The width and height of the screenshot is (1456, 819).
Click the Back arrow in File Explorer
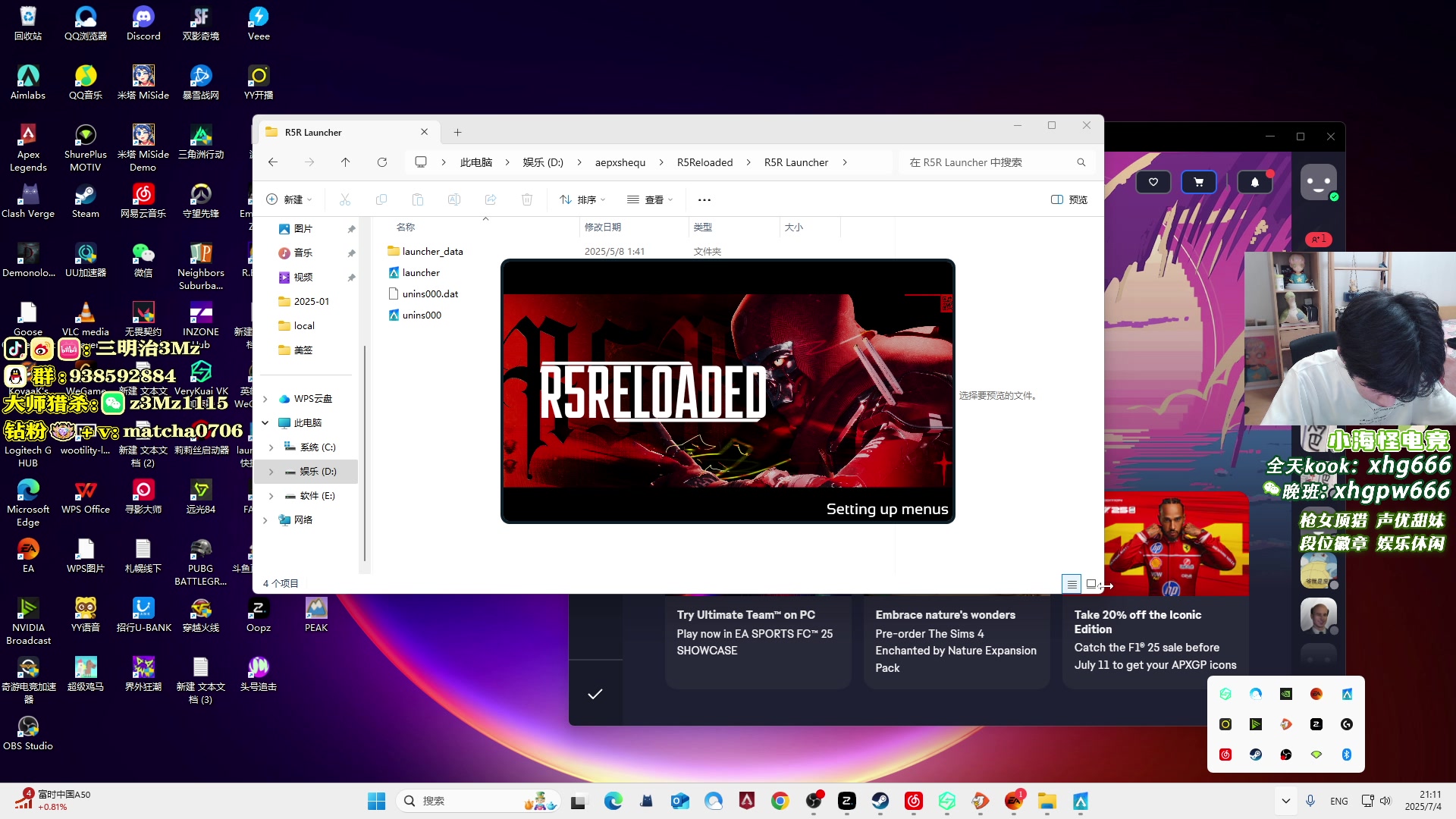(273, 162)
